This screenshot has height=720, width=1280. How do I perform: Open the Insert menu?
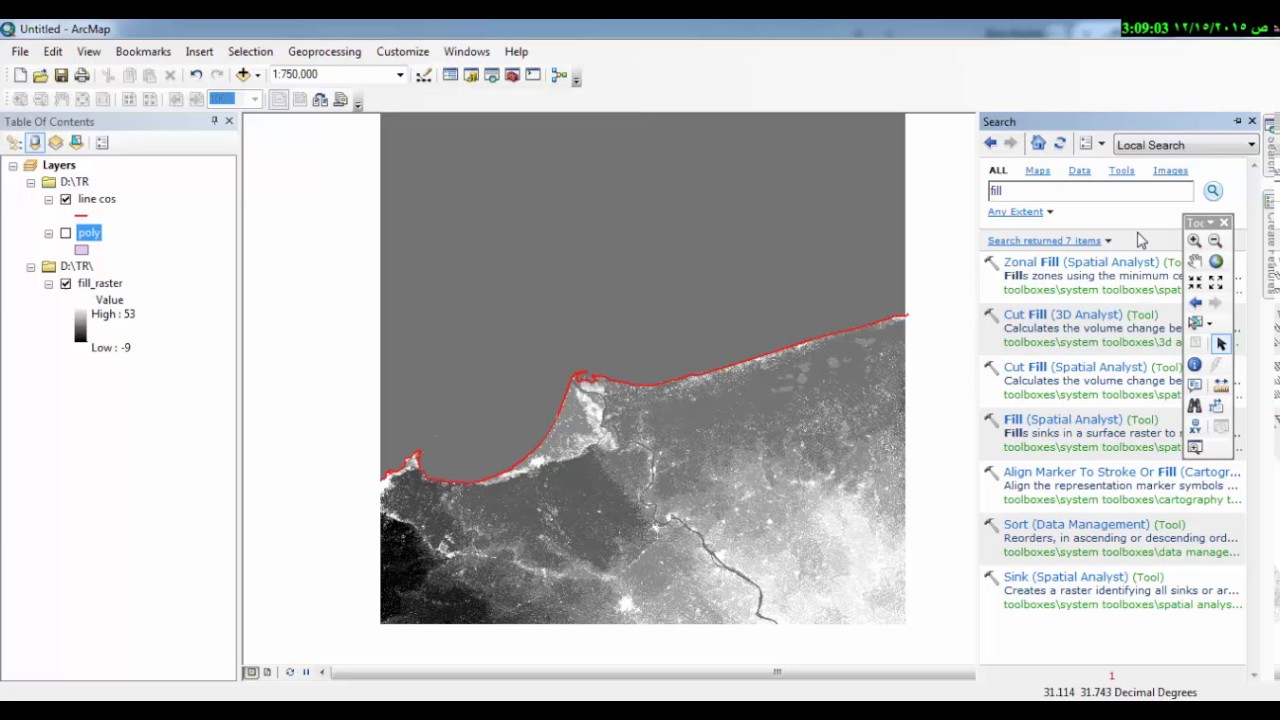click(199, 51)
